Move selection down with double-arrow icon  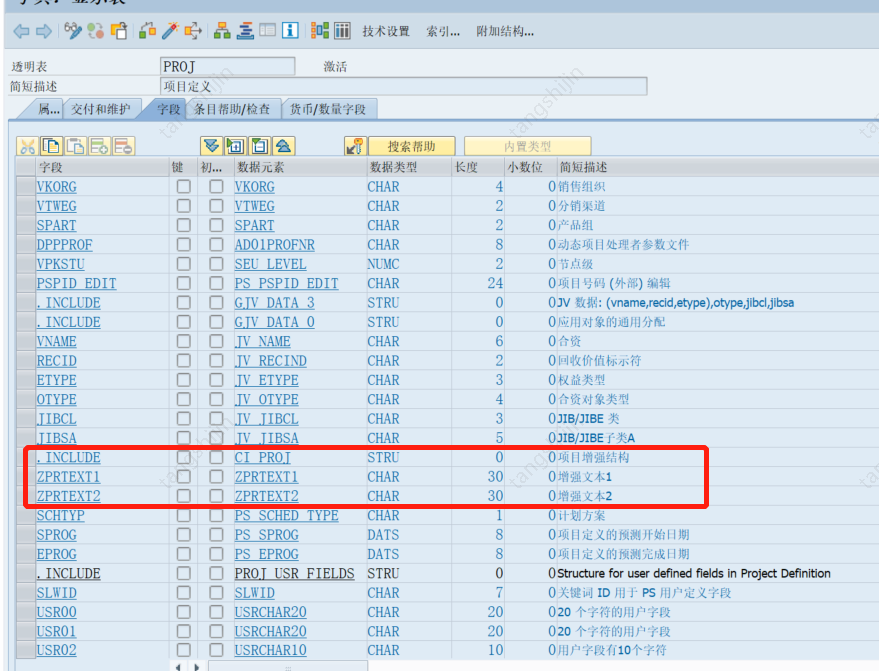click(x=211, y=146)
